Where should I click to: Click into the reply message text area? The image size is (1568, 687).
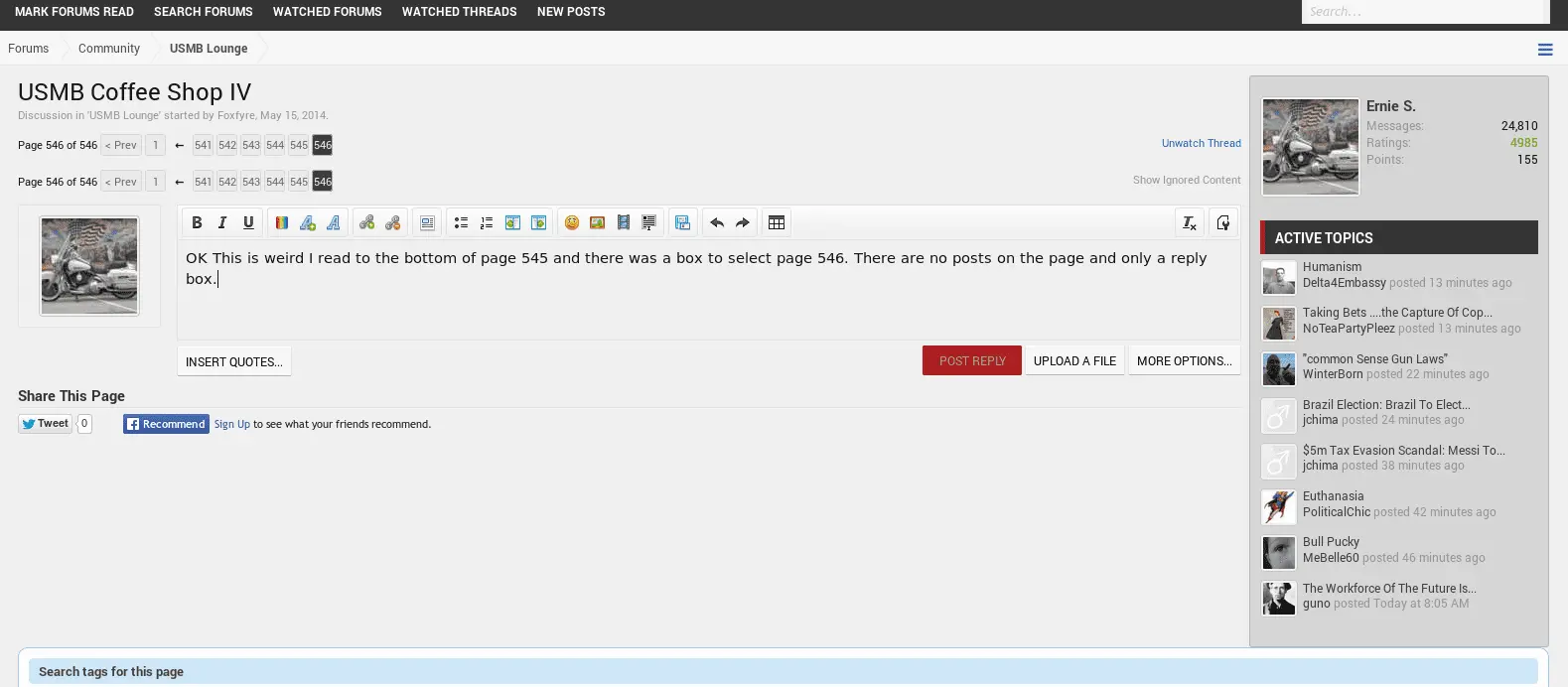(x=709, y=289)
